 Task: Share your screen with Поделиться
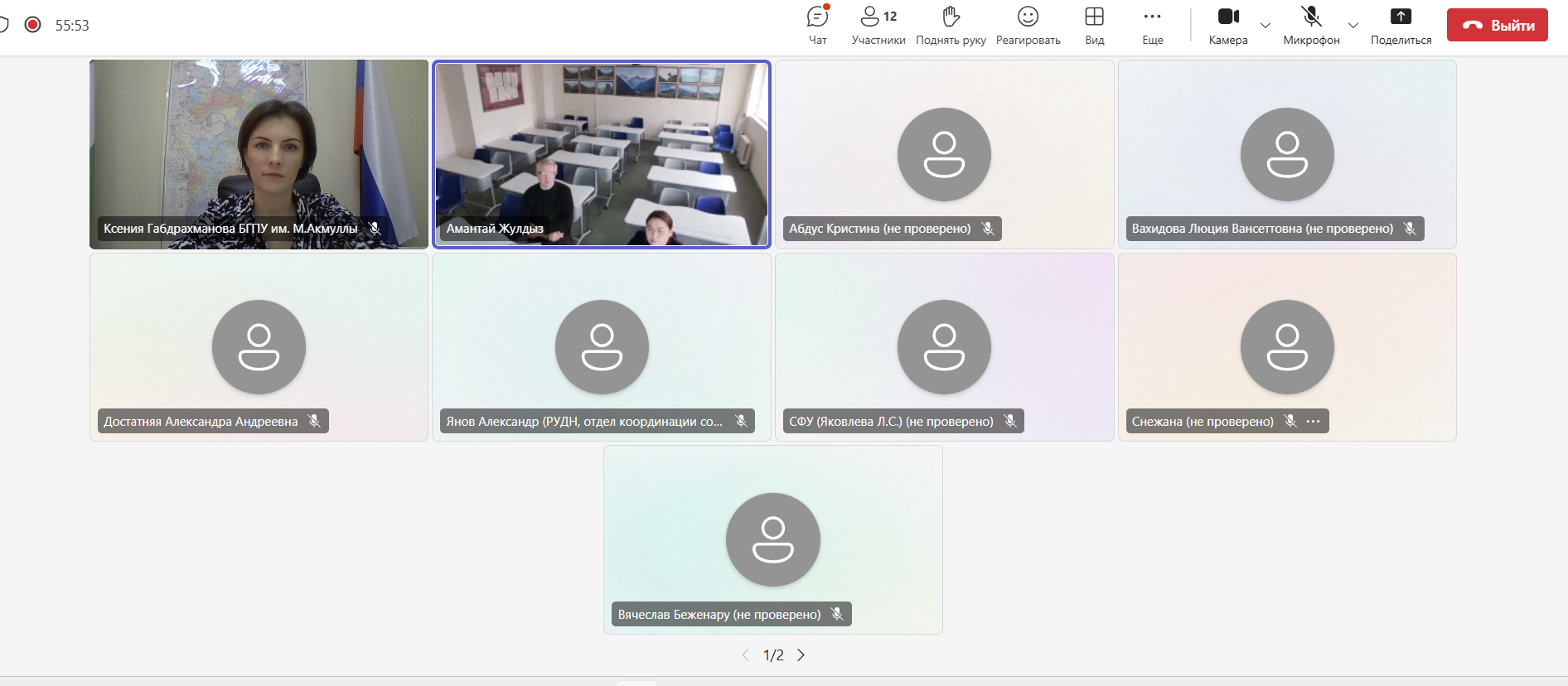coord(1401,25)
